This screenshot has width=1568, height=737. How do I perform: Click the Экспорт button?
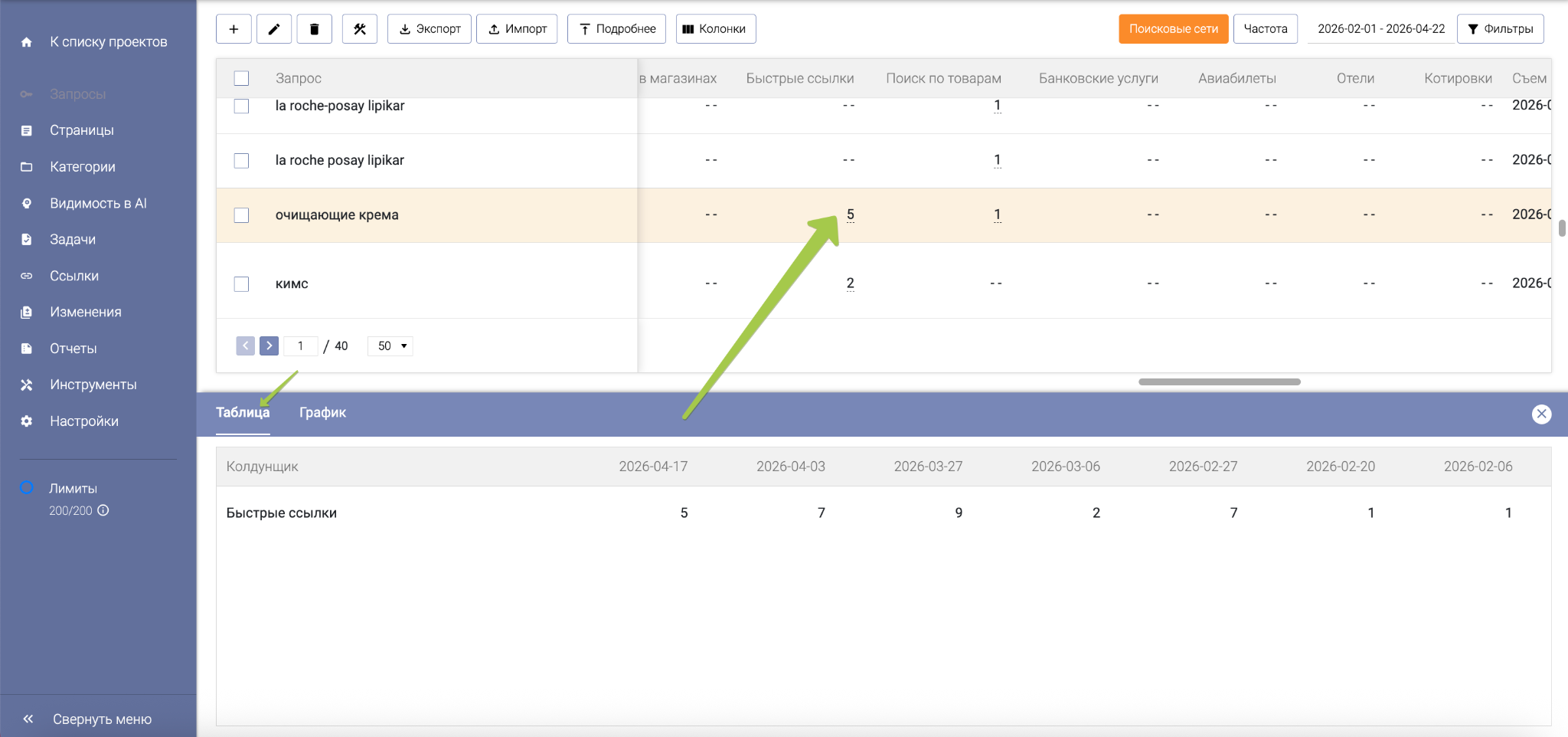point(430,29)
